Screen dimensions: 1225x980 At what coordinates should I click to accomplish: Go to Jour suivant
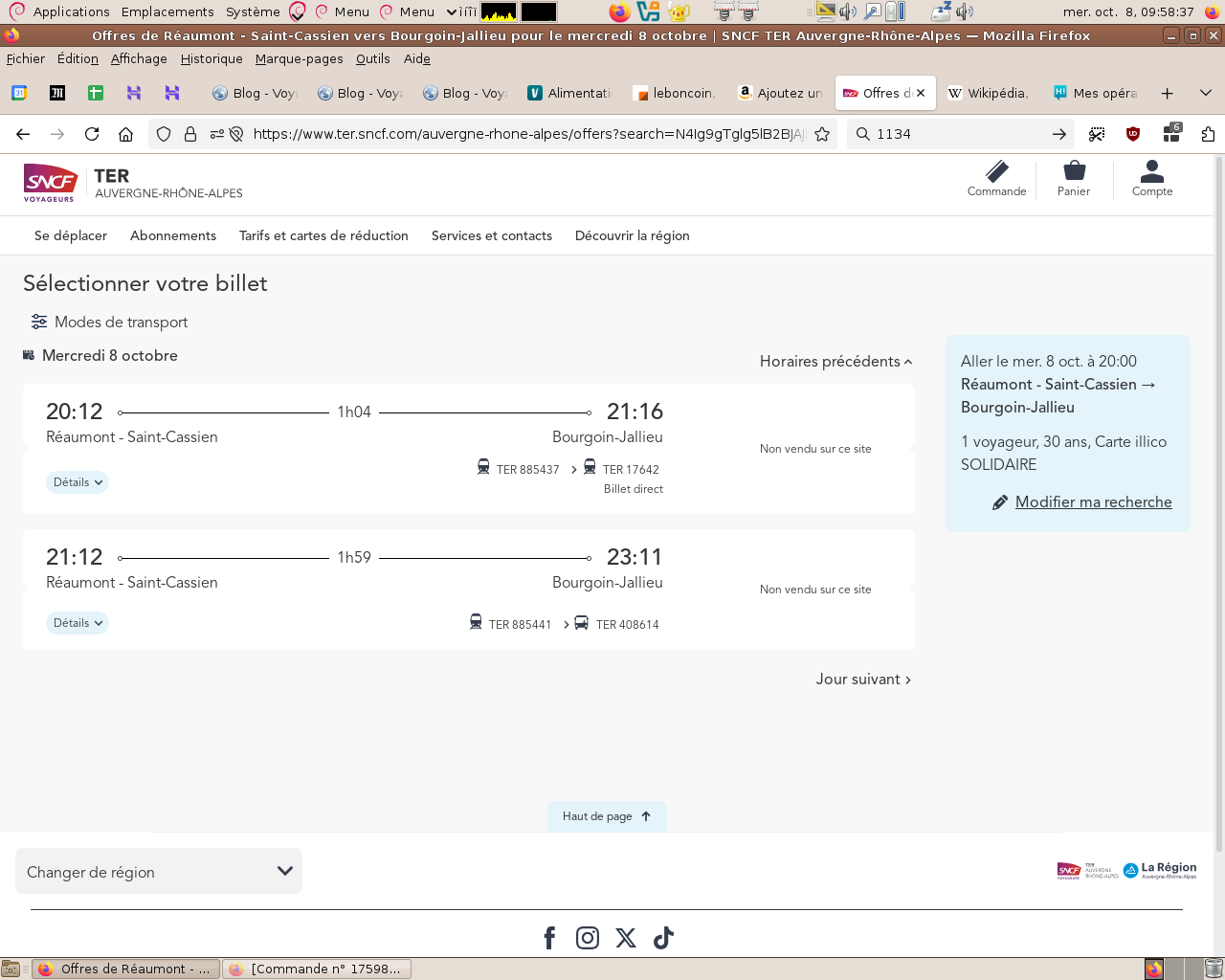(x=863, y=679)
